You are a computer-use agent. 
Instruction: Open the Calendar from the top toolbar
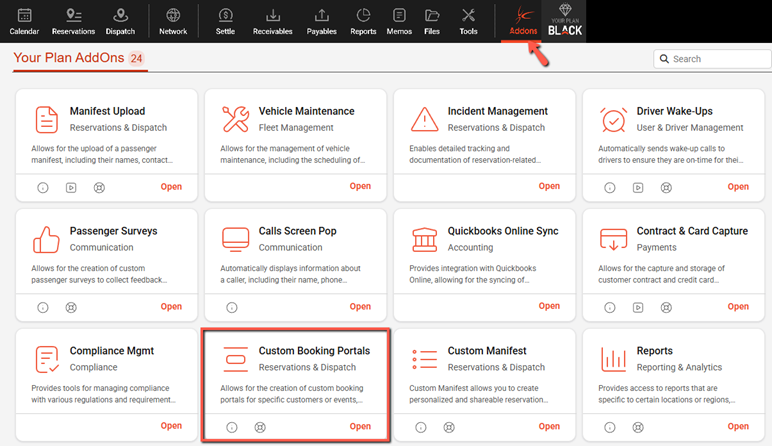click(24, 21)
